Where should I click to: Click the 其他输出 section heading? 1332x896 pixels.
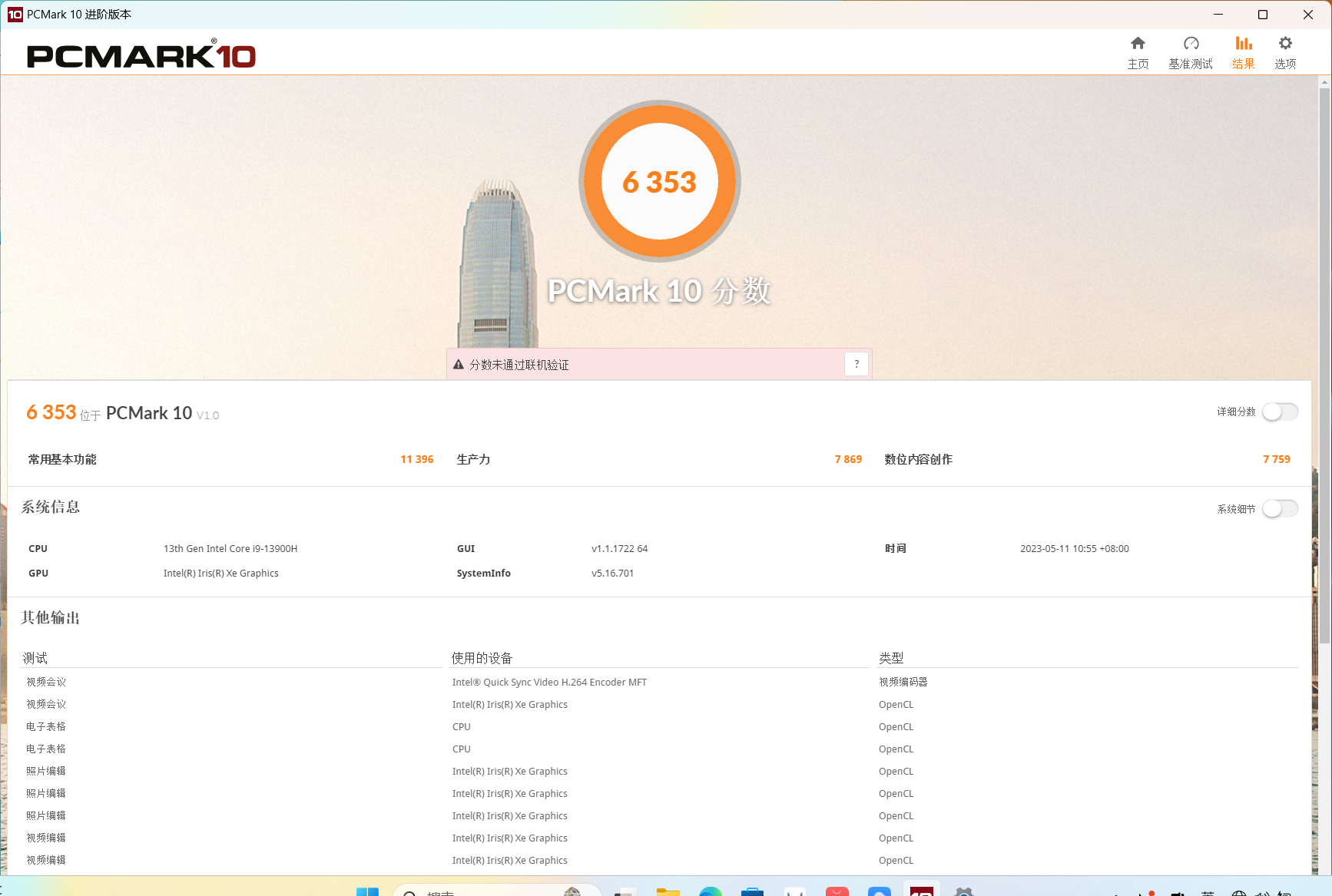pyautogui.click(x=51, y=617)
